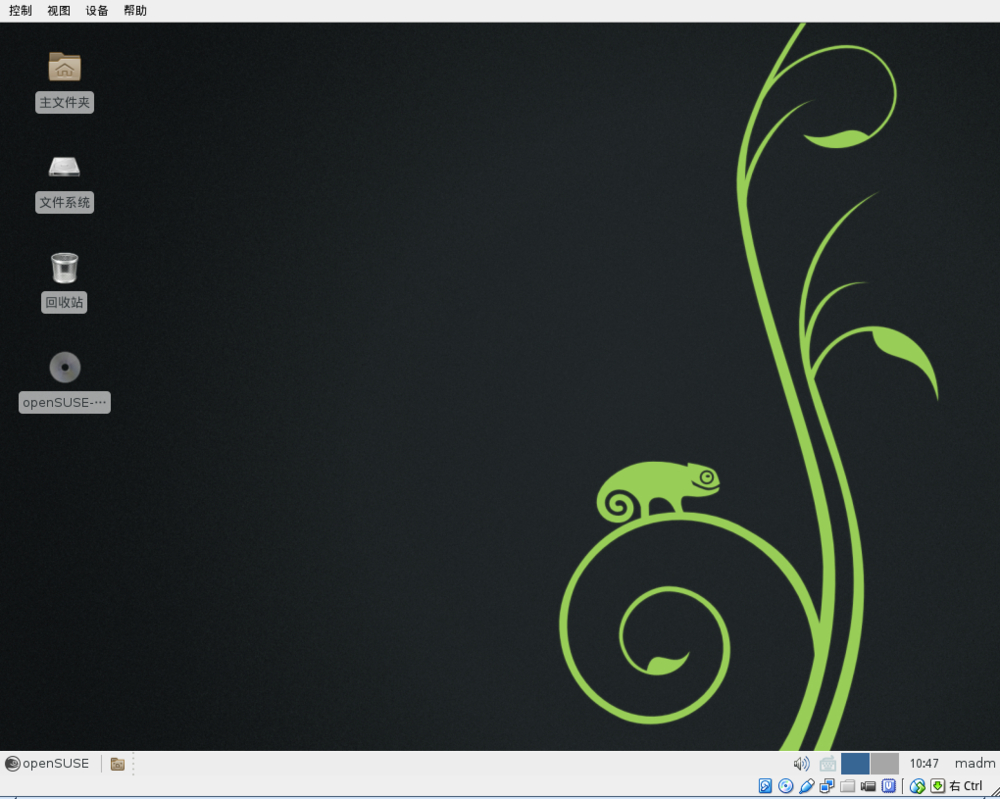Image resolution: width=1000 pixels, height=799 pixels.
Task: Open the 设备 menu
Action: pos(97,10)
